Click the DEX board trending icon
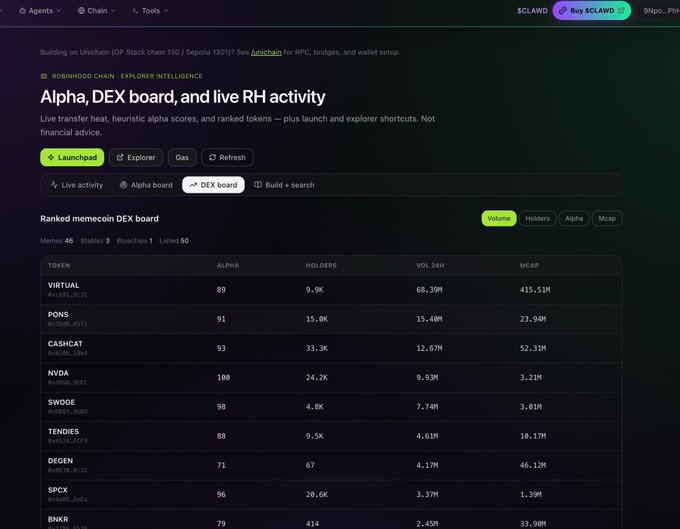The width and height of the screenshot is (680, 529). click(193, 185)
